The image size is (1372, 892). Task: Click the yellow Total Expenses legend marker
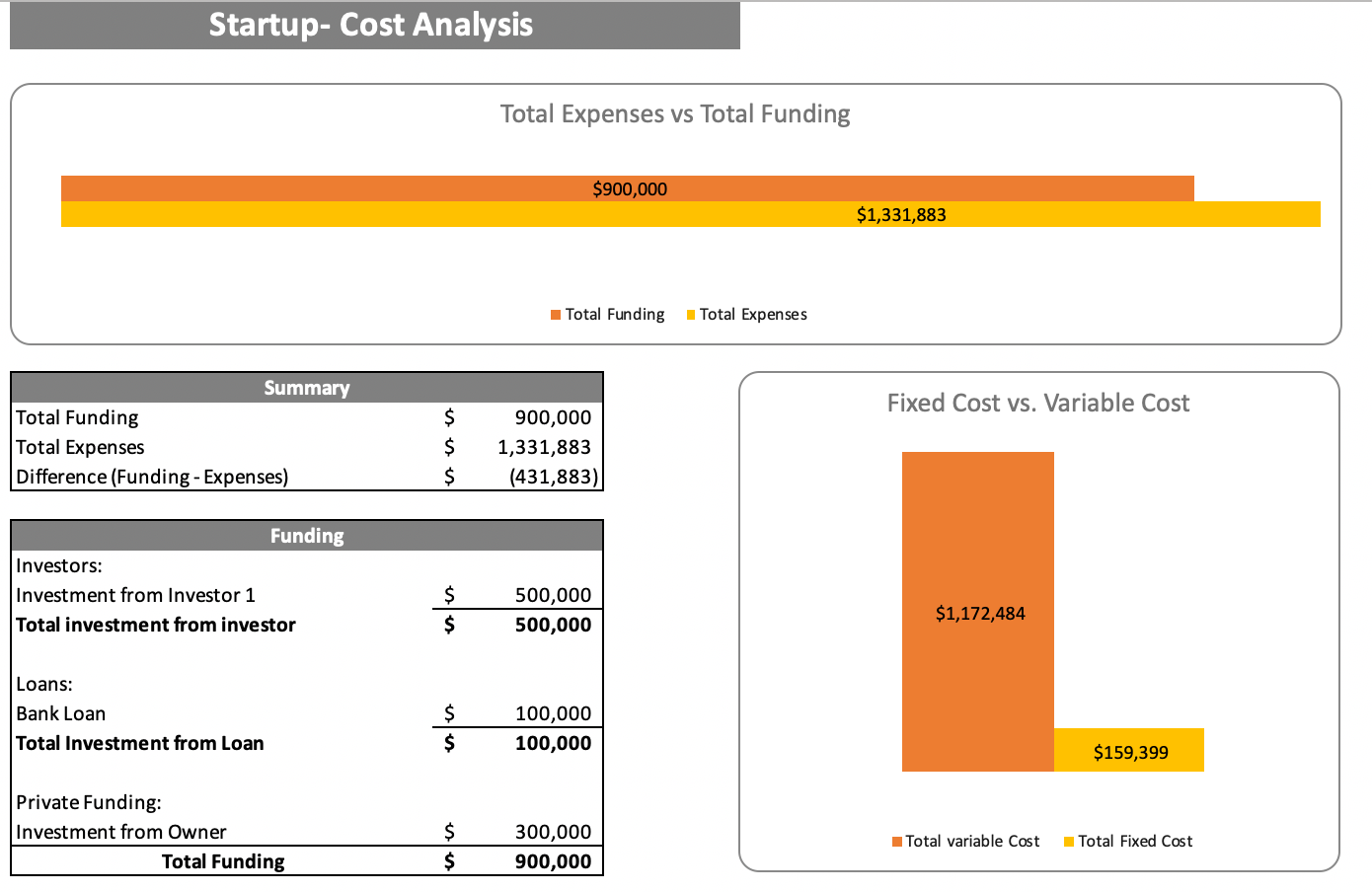[690, 314]
